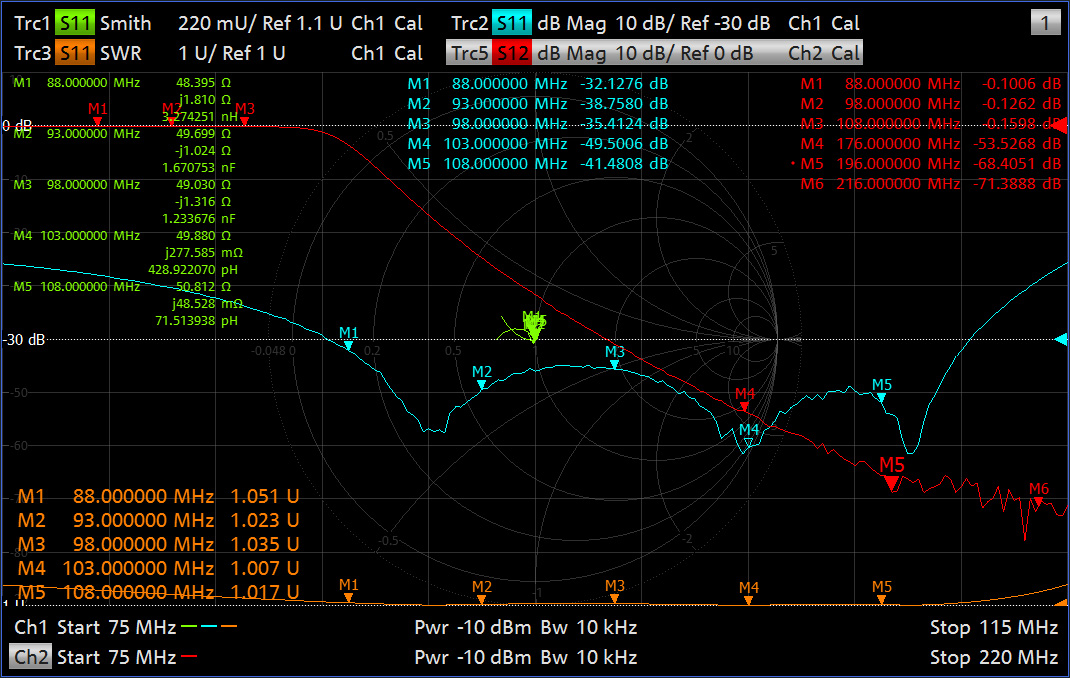Select the green S11 box of Trc1
1070x678 pixels.
75,23
